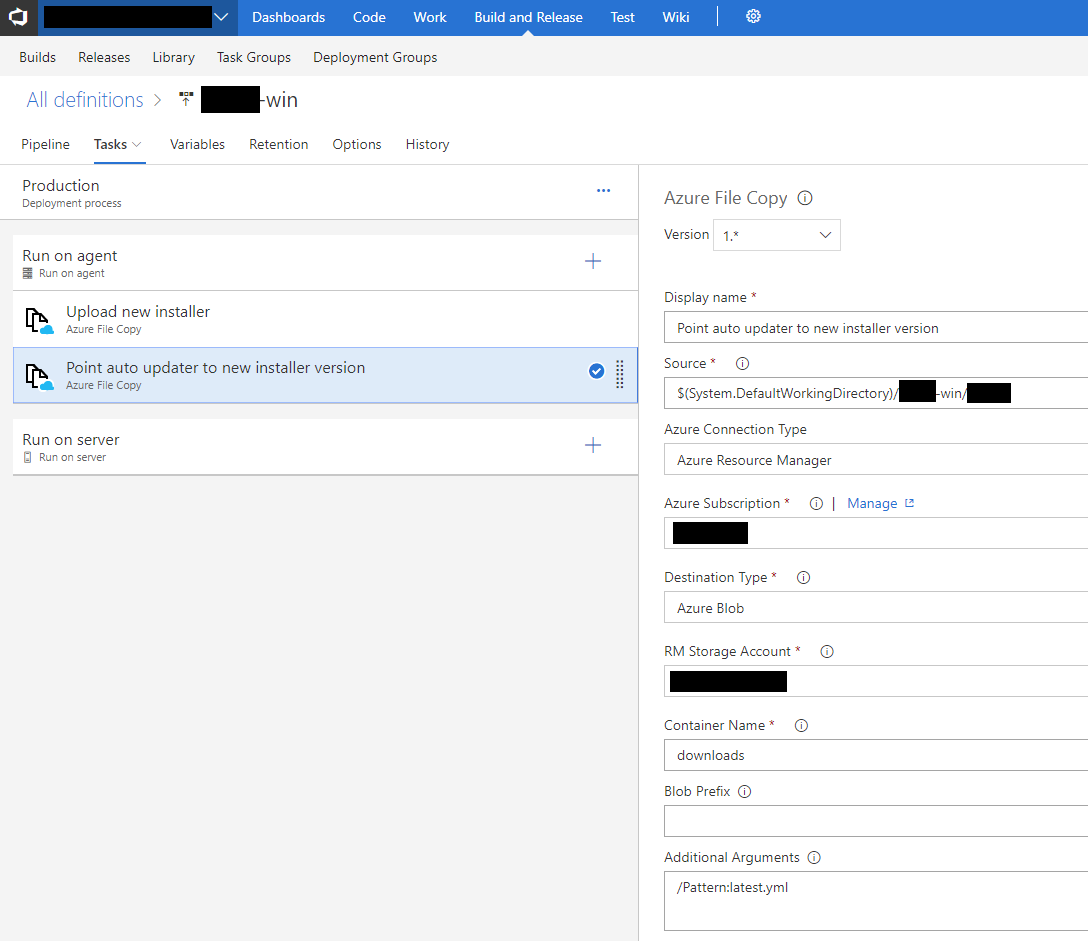Open the Production environment ellipsis menu
This screenshot has width=1088, height=941.
[x=604, y=191]
